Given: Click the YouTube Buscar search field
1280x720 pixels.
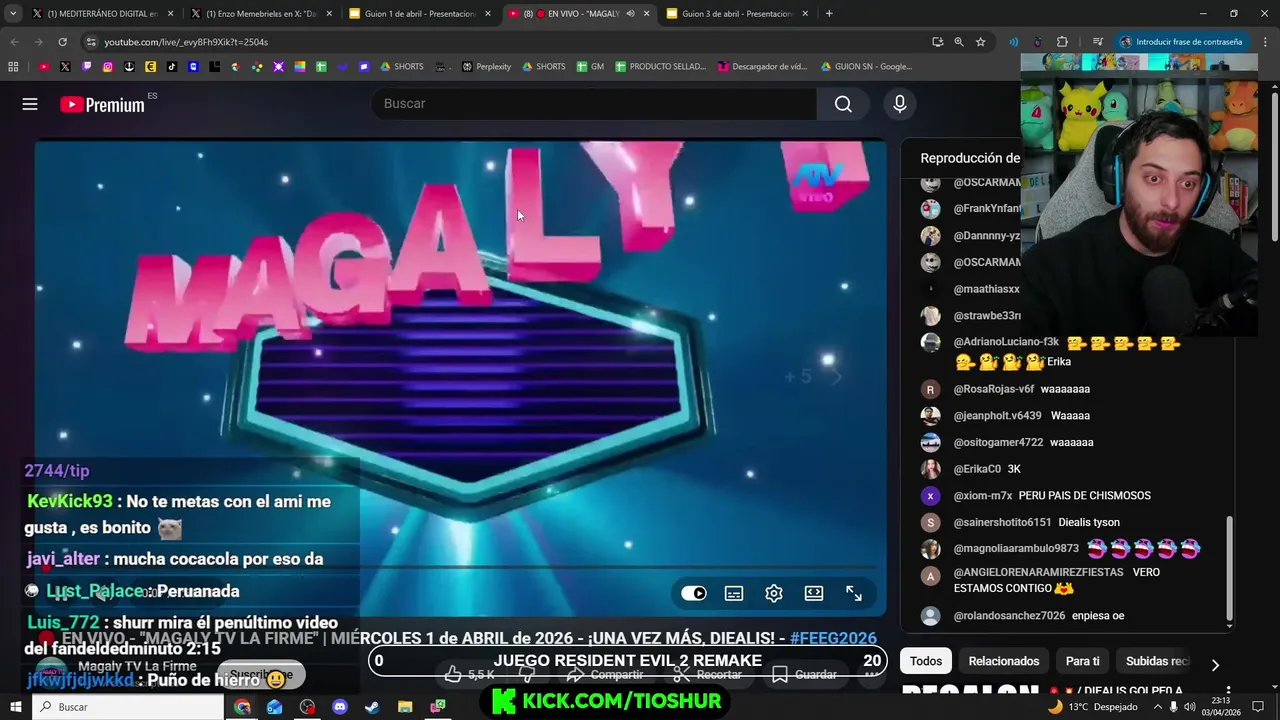Looking at the screenshot, I should (595, 104).
